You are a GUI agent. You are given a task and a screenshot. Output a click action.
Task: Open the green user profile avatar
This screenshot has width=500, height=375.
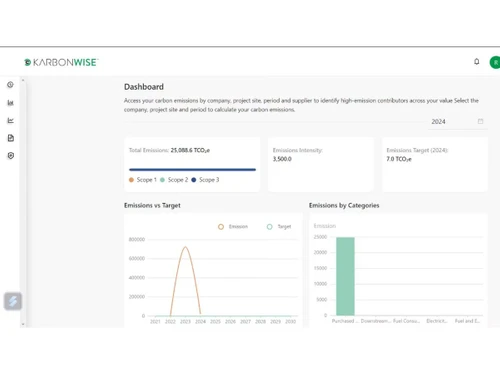point(495,62)
